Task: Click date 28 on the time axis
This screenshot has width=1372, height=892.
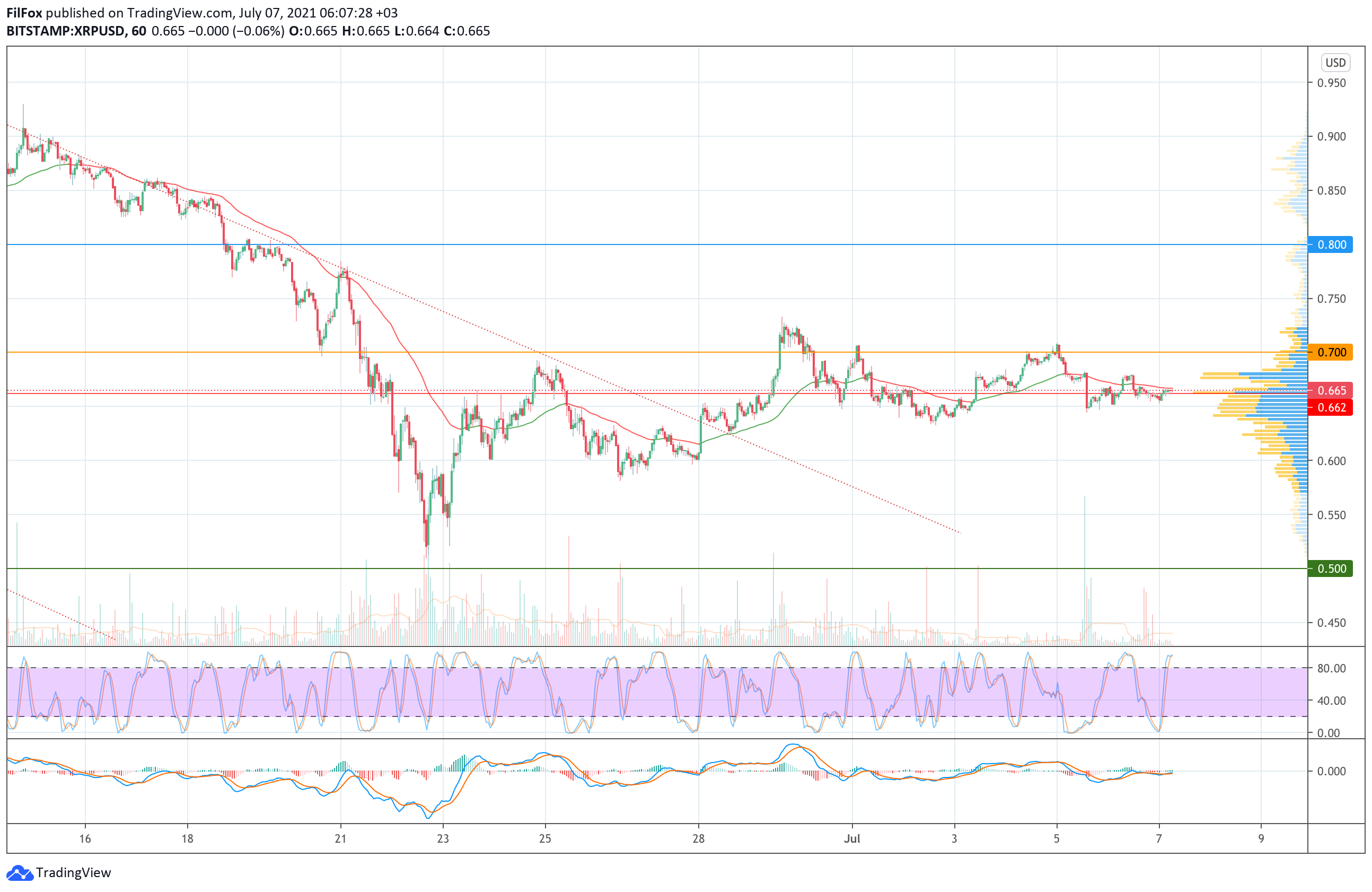Action: (x=698, y=838)
